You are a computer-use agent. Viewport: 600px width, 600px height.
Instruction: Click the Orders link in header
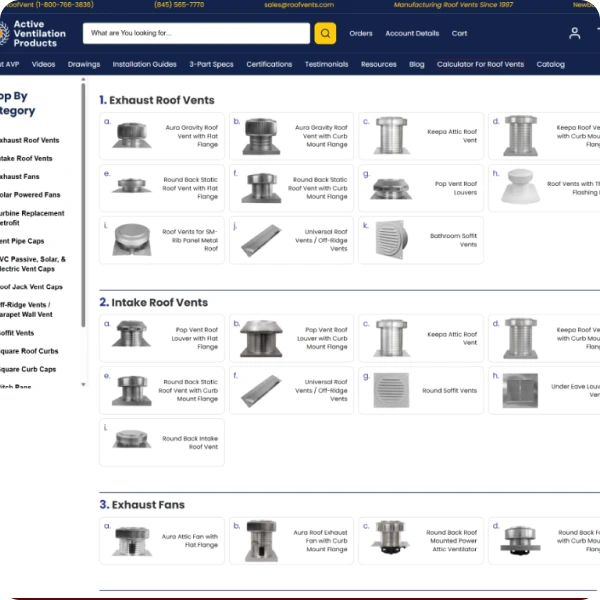pyautogui.click(x=360, y=33)
